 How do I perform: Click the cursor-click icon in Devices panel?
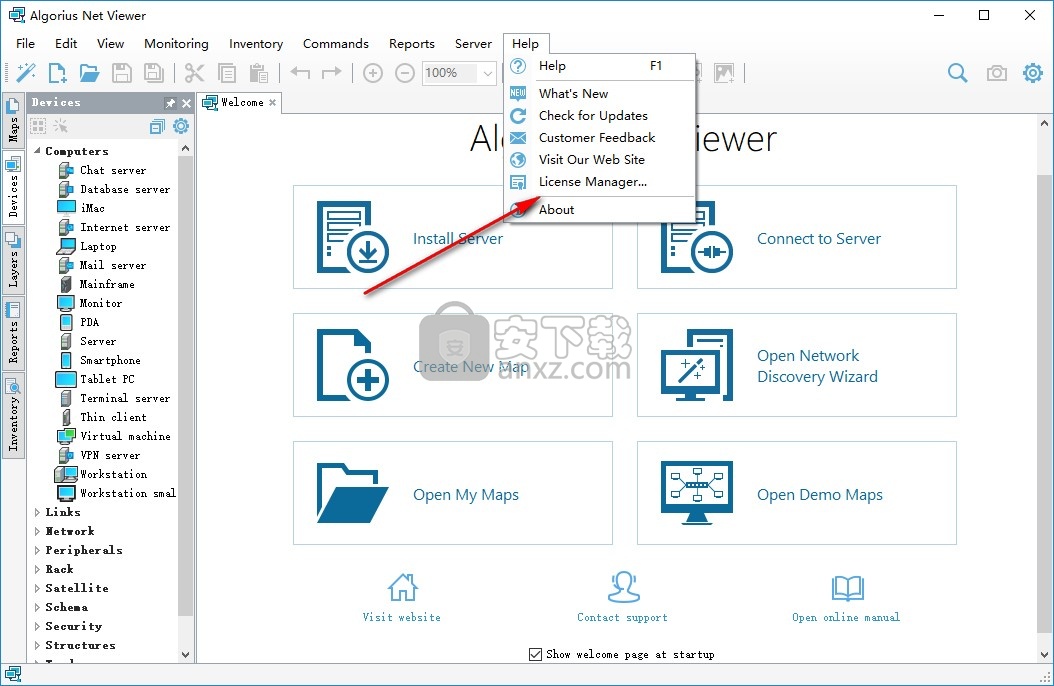click(x=60, y=126)
